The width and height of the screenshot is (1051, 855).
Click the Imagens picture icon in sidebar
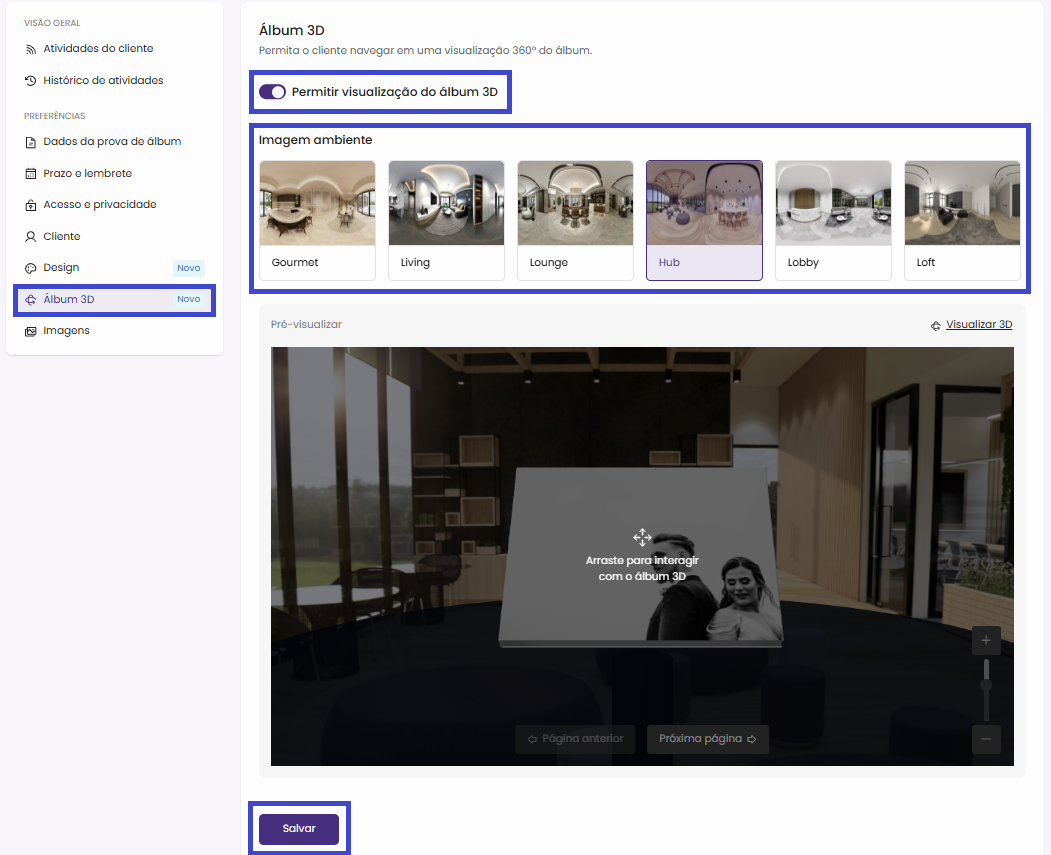pyautogui.click(x=31, y=331)
